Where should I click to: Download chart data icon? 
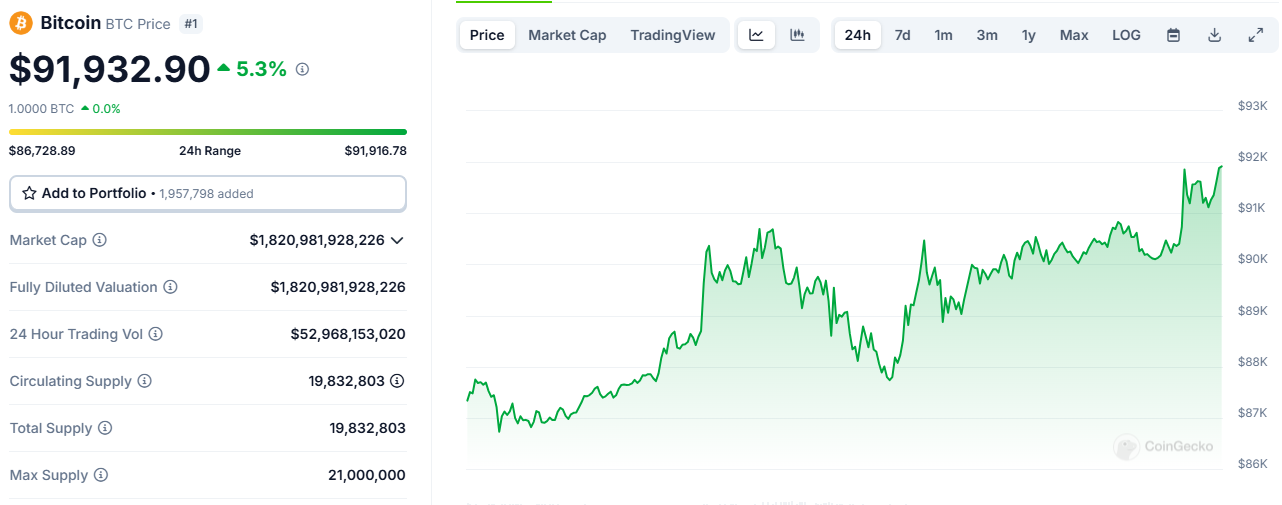coord(1215,35)
